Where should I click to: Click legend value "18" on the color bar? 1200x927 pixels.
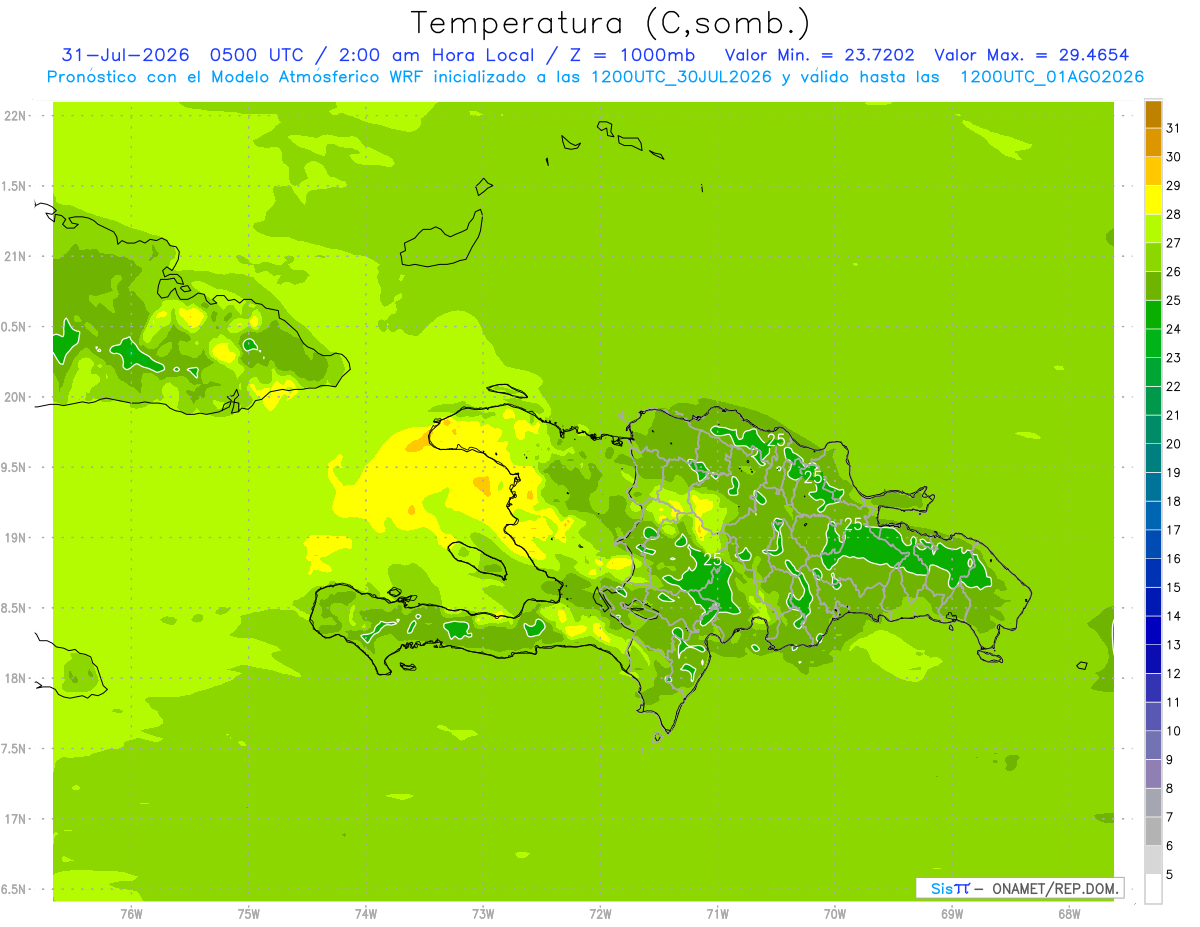click(1173, 501)
